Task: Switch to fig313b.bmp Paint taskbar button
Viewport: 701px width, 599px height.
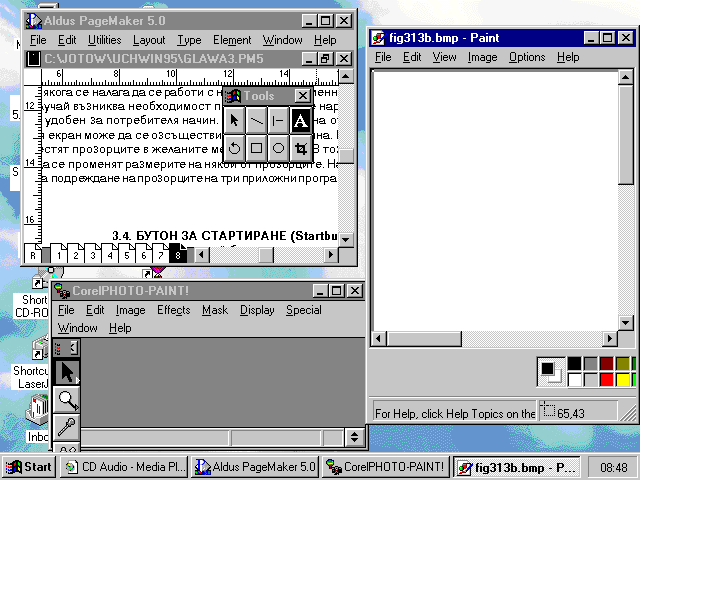Action: click(x=517, y=467)
